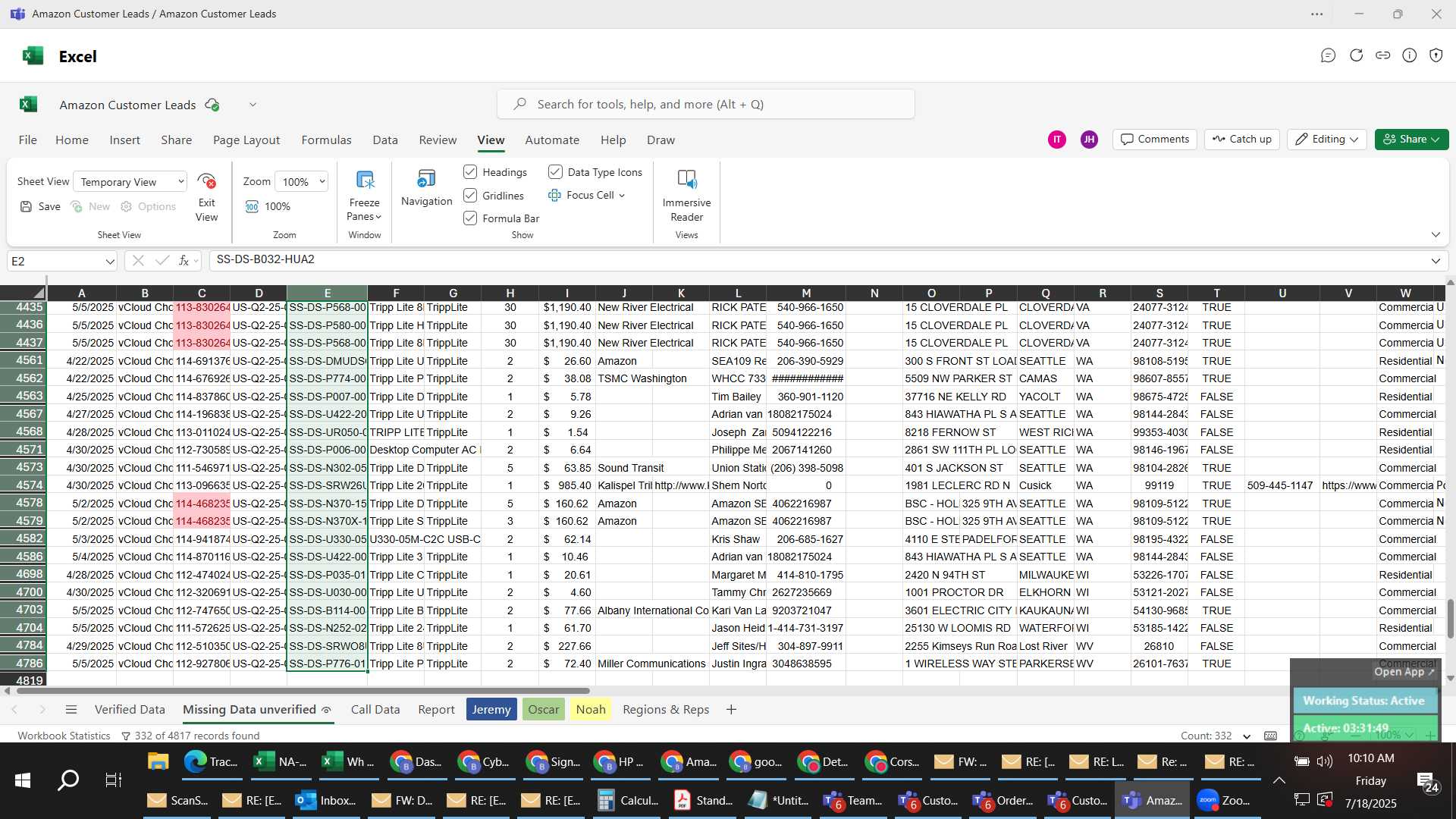Toggle the Formula Bar checkbox
The width and height of the screenshot is (1456, 819).
coord(470,218)
